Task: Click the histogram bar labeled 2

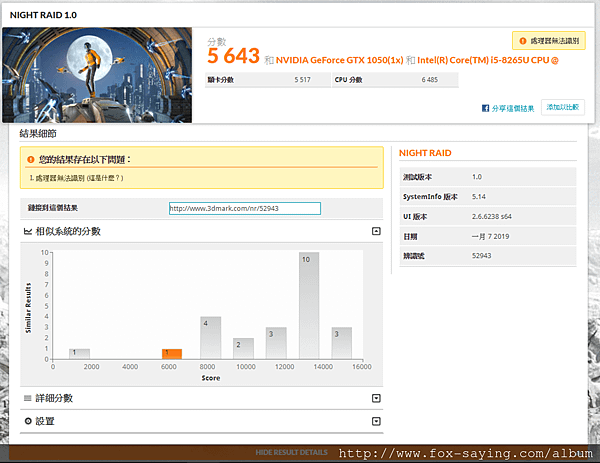Action: pos(243,348)
